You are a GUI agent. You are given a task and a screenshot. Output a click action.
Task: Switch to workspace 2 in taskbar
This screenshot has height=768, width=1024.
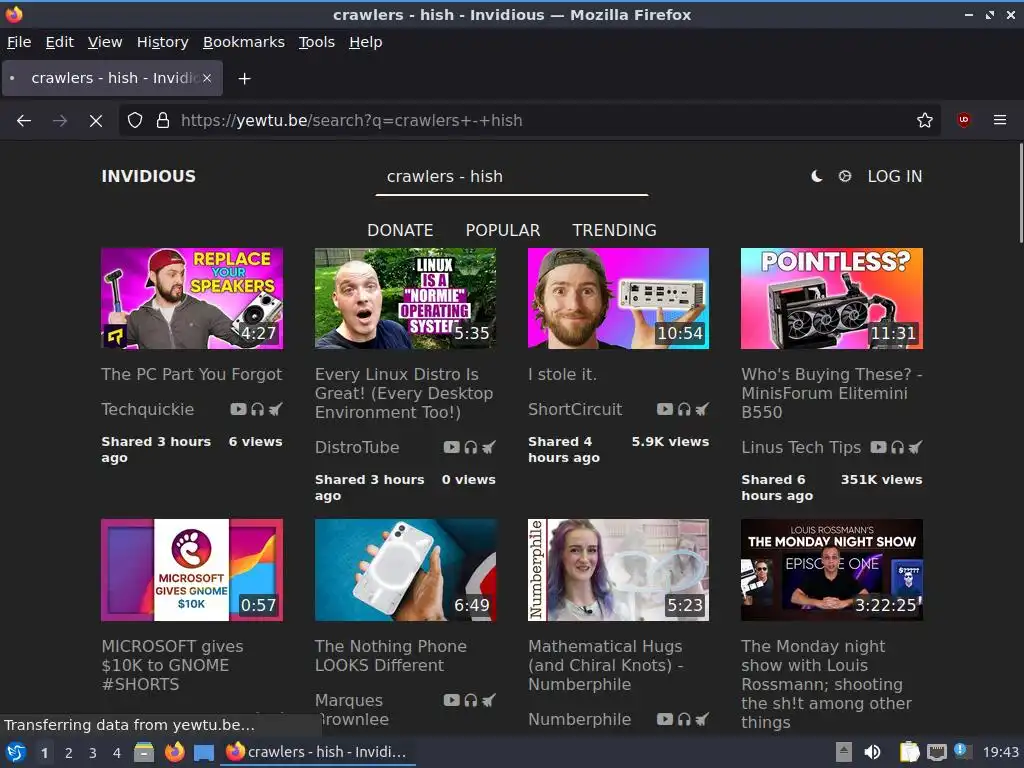pos(69,753)
